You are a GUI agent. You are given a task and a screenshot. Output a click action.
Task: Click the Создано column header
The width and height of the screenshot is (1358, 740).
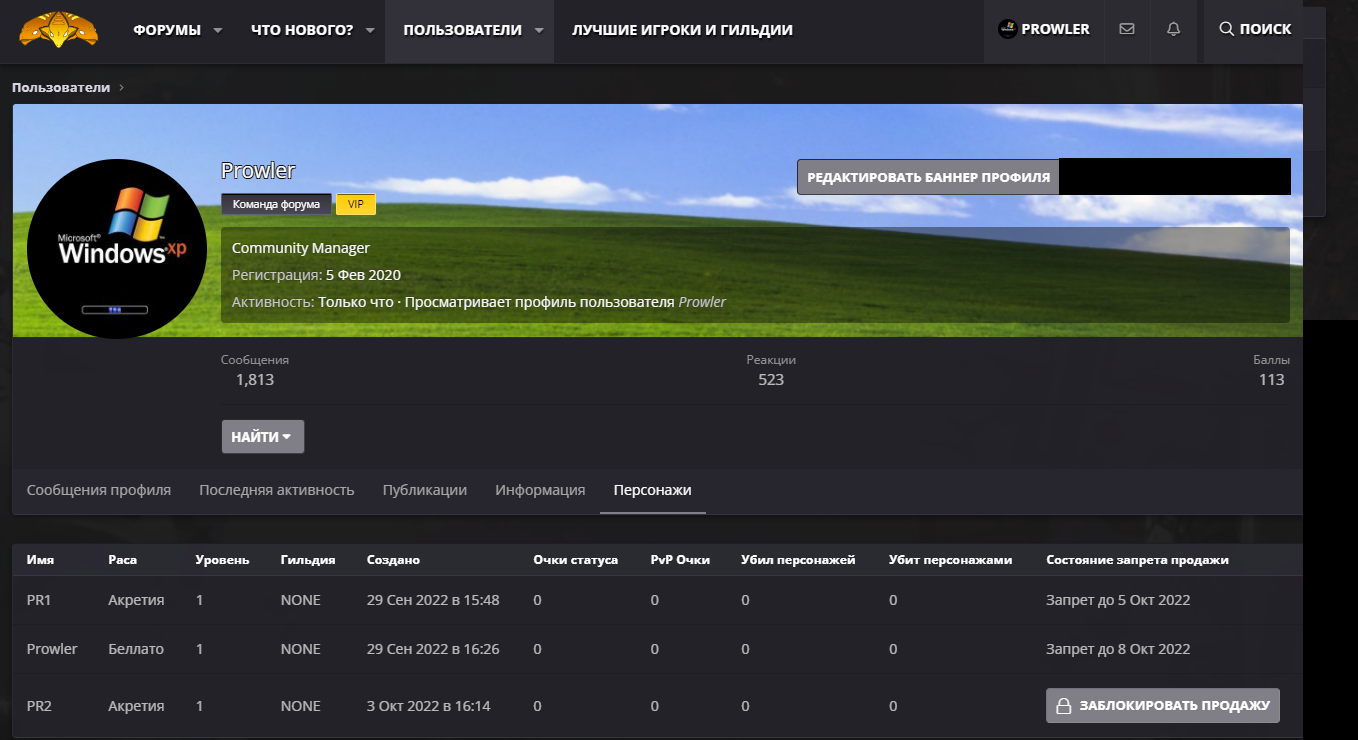click(393, 560)
